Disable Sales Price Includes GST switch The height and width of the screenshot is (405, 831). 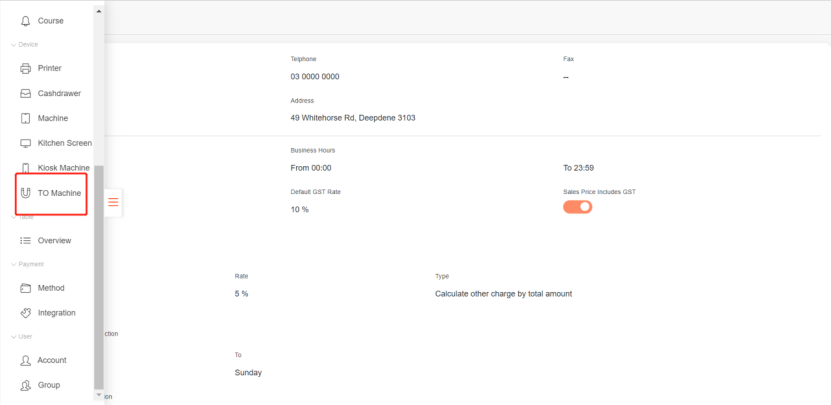[x=577, y=207]
